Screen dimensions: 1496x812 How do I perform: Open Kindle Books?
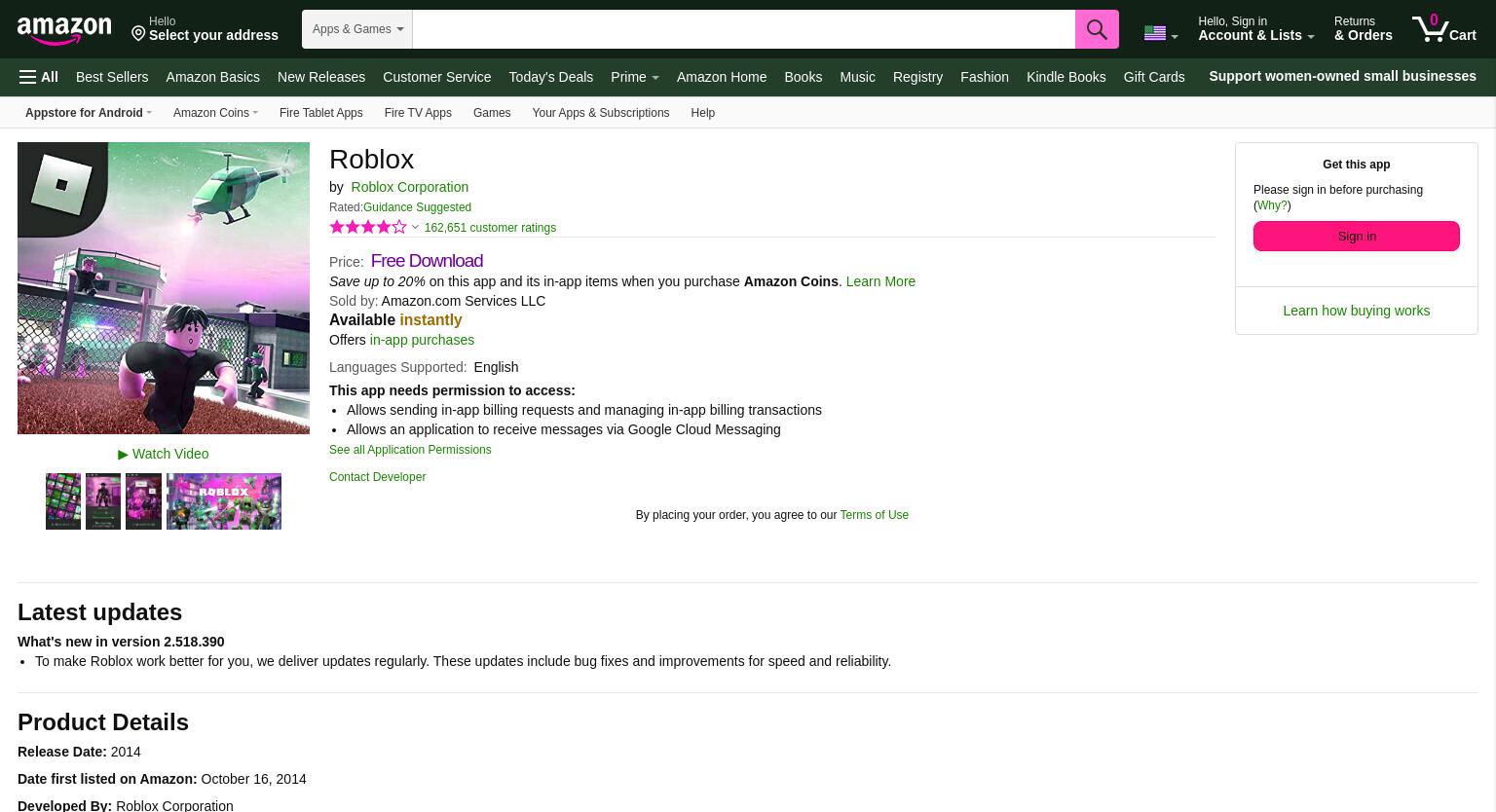coord(1066,77)
